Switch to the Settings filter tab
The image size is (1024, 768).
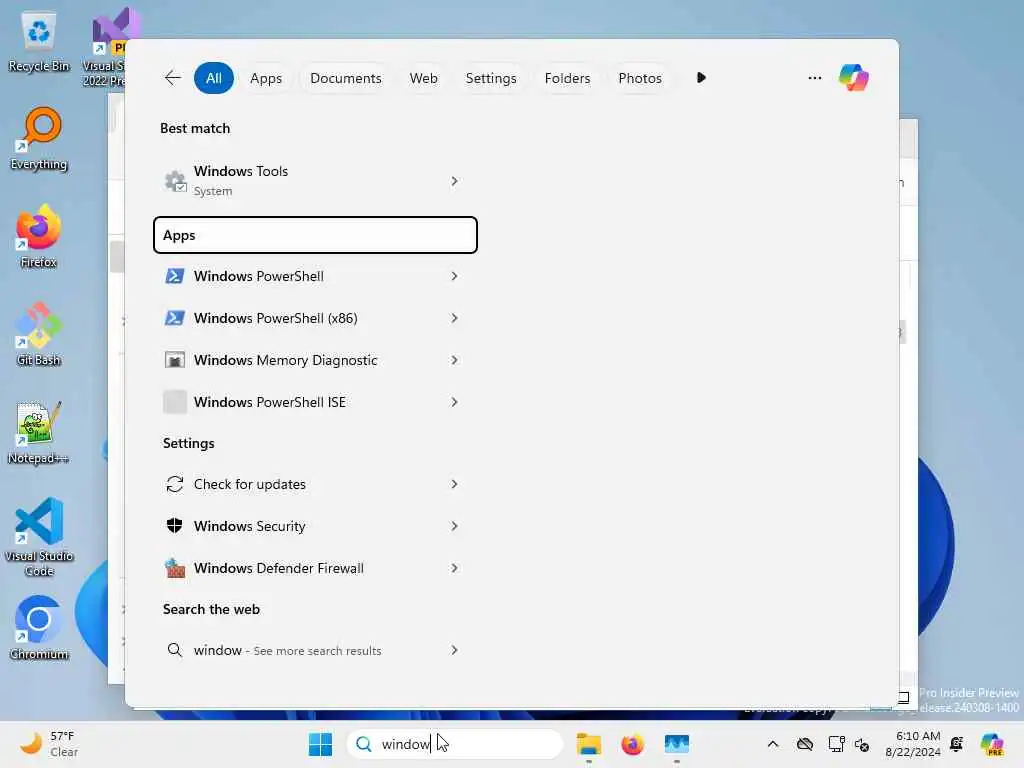490,78
